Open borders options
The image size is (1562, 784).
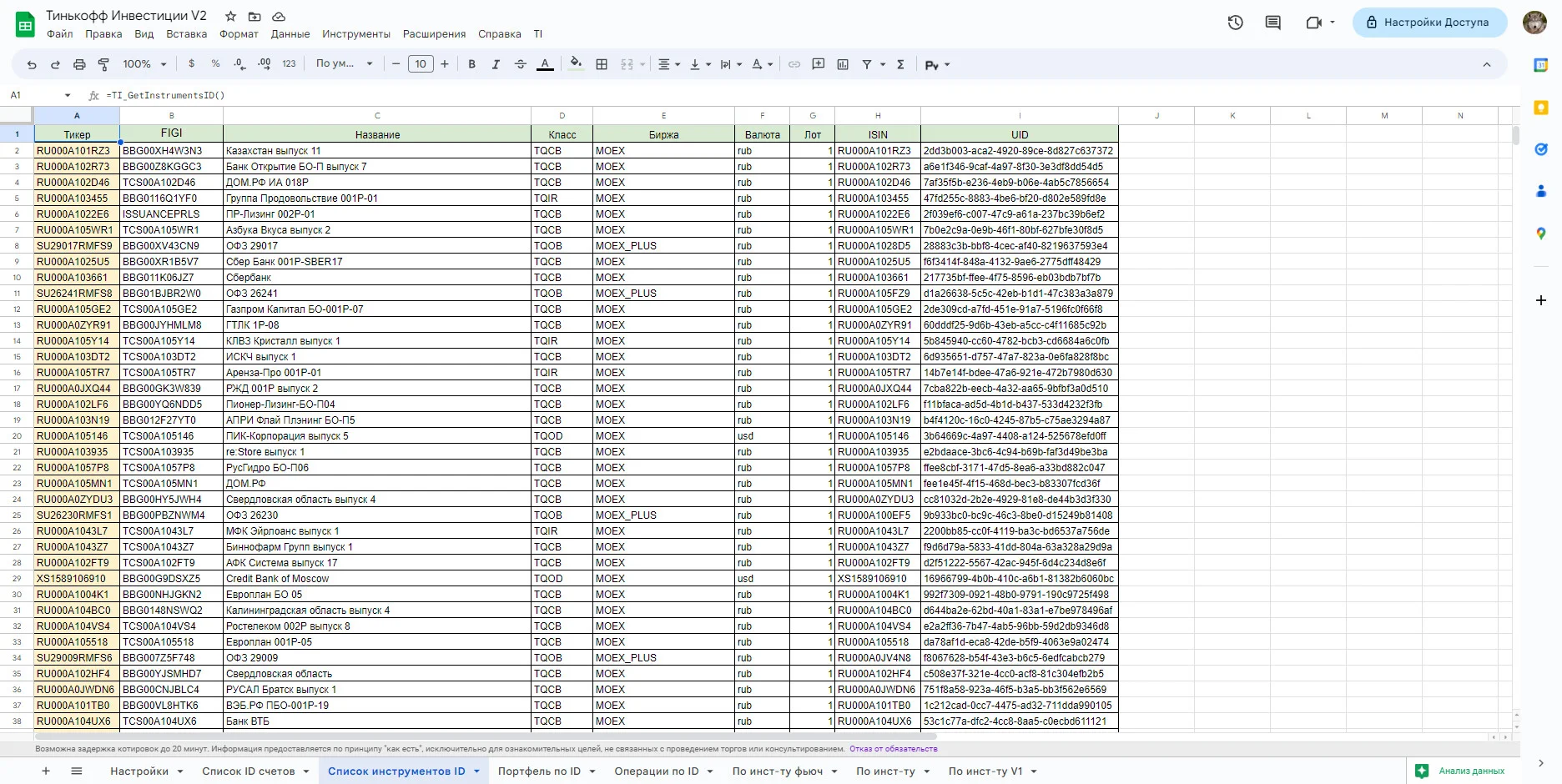tap(602, 64)
